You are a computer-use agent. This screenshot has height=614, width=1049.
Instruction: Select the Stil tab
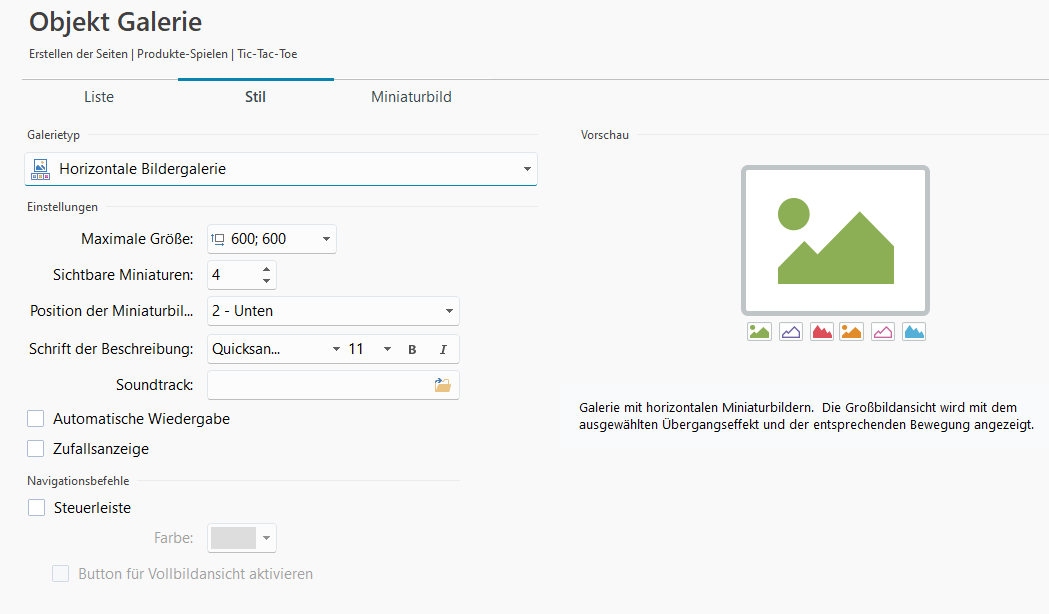(256, 97)
